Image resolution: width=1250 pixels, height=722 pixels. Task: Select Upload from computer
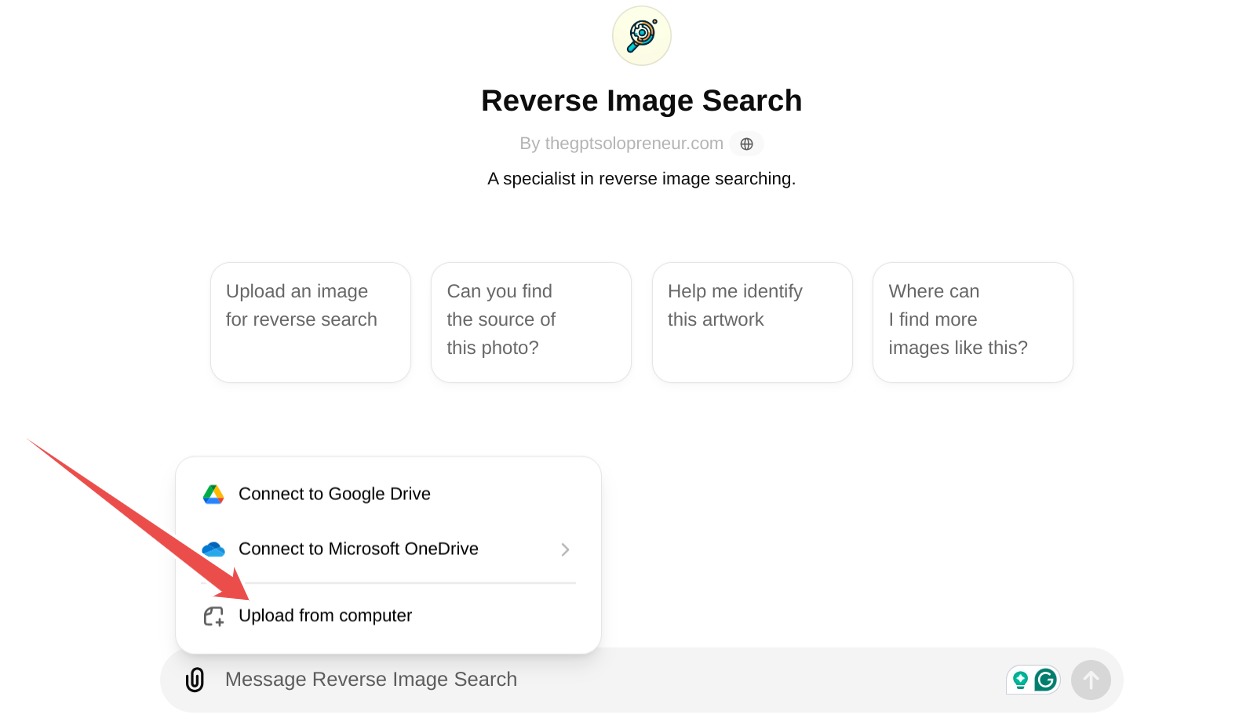tap(325, 615)
